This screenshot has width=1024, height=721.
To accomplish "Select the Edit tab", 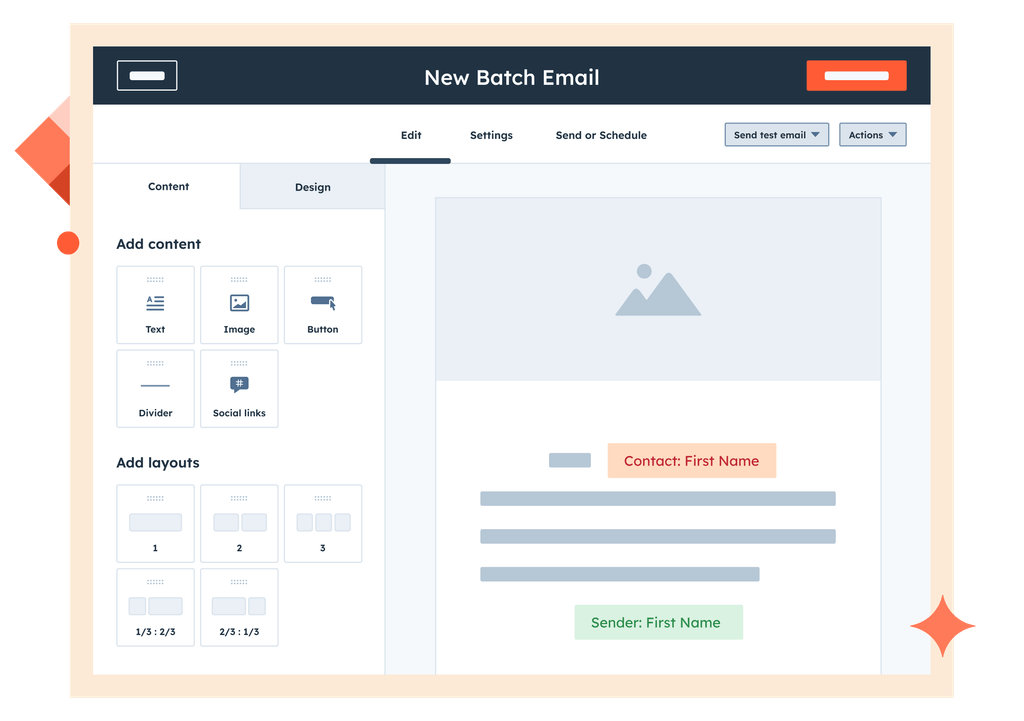I will coord(410,135).
